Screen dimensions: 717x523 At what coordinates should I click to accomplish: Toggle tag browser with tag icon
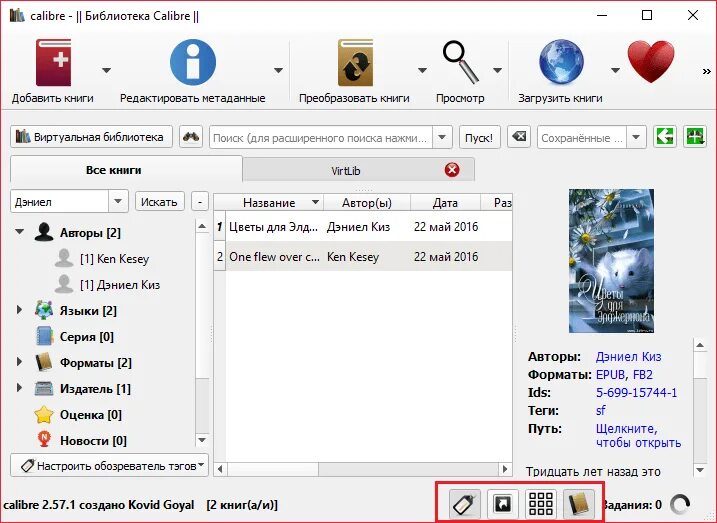point(465,504)
